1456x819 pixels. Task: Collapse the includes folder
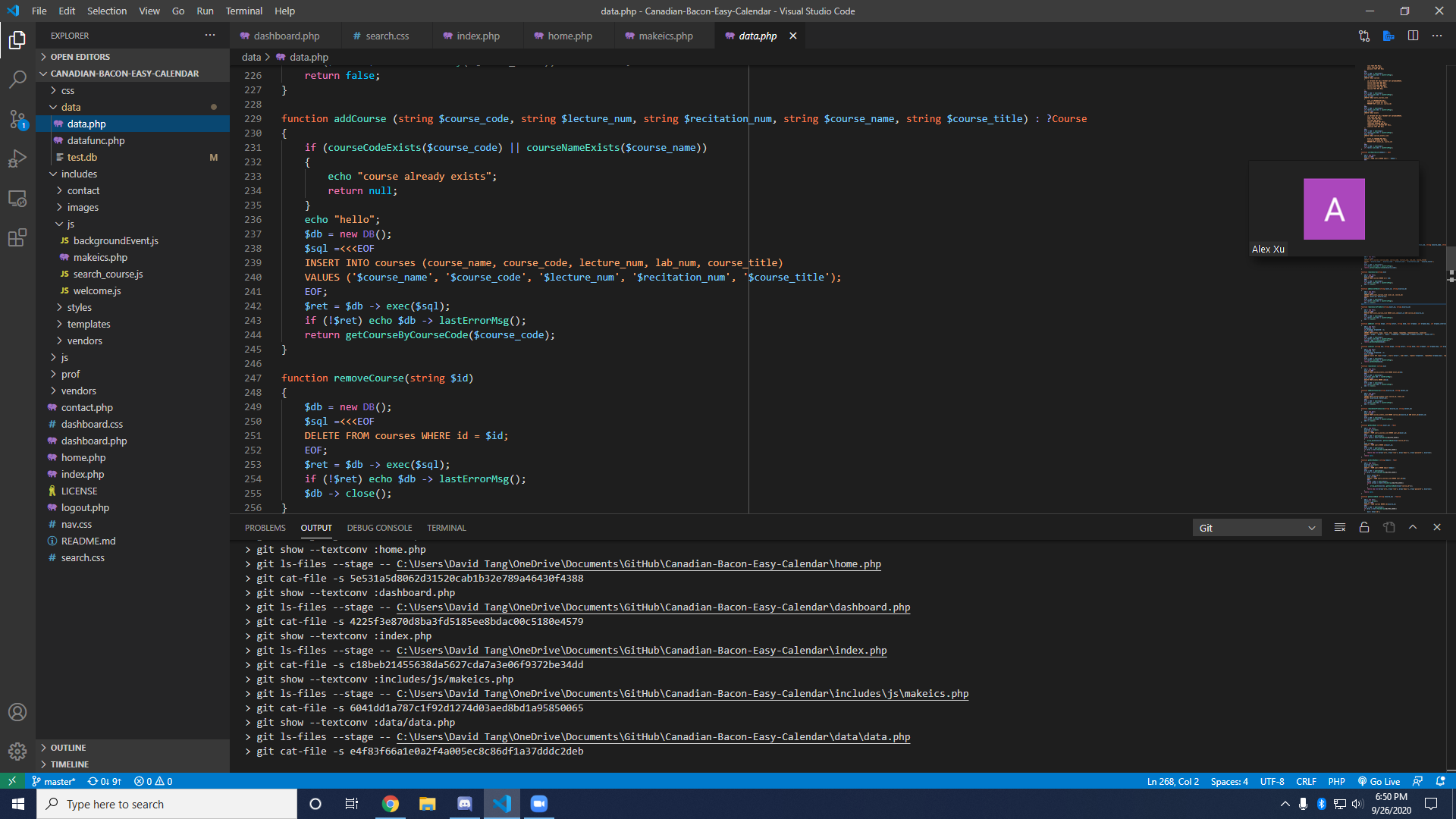point(79,174)
